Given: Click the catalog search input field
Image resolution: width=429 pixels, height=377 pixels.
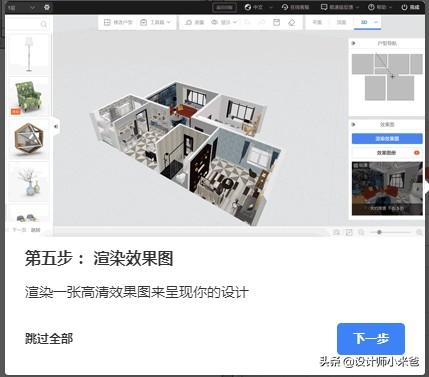Looking at the screenshot, I should click(26, 24).
